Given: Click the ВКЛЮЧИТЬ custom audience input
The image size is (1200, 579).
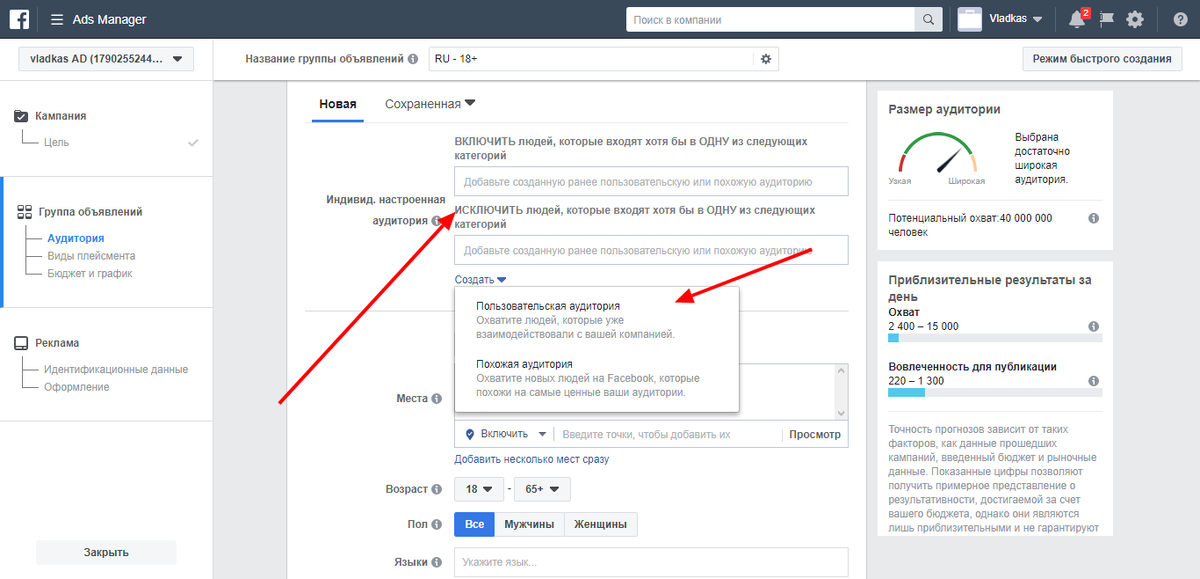Looking at the screenshot, I should (651, 181).
